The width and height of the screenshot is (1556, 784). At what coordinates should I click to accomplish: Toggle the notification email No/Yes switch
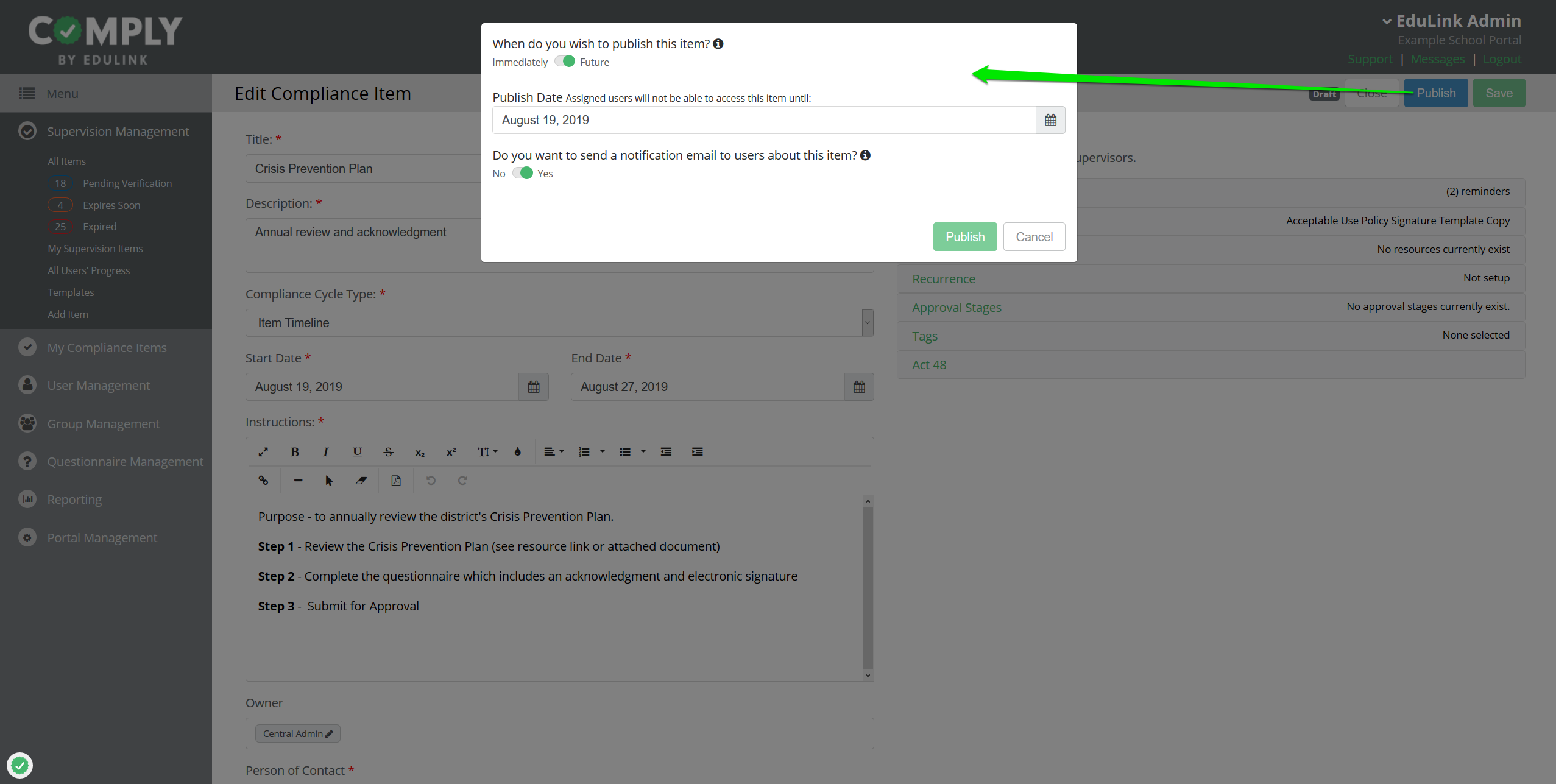click(x=522, y=173)
